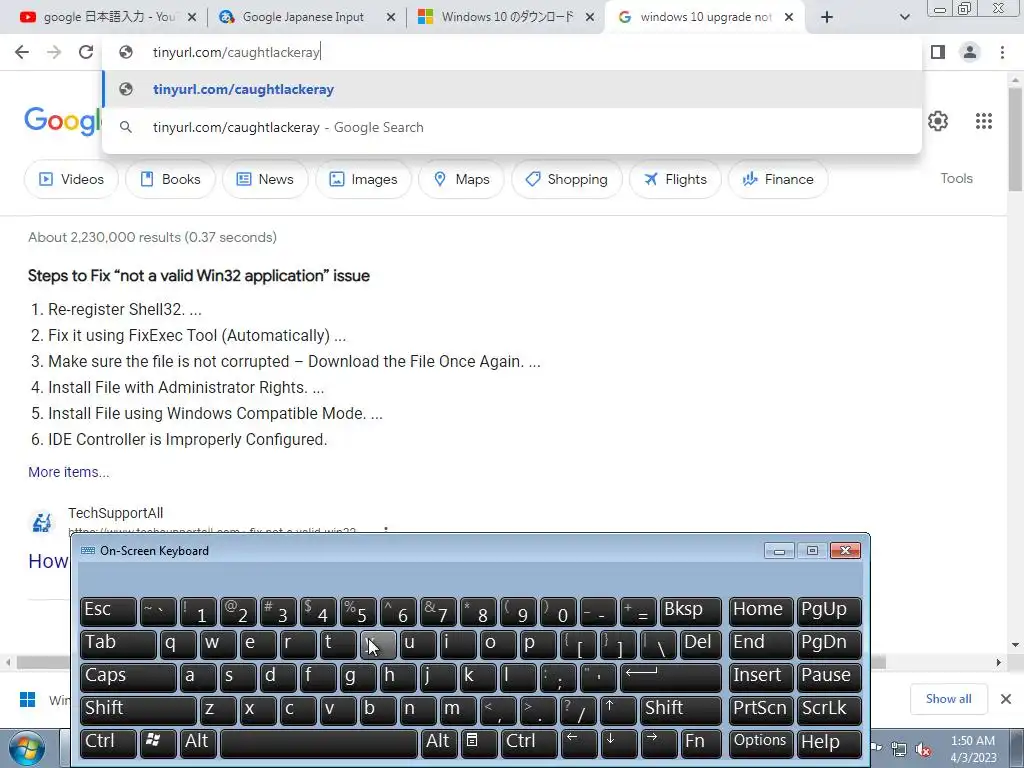
Task: Toggle Caps on the On-Screen Keyboard
Action: click(128, 677)
